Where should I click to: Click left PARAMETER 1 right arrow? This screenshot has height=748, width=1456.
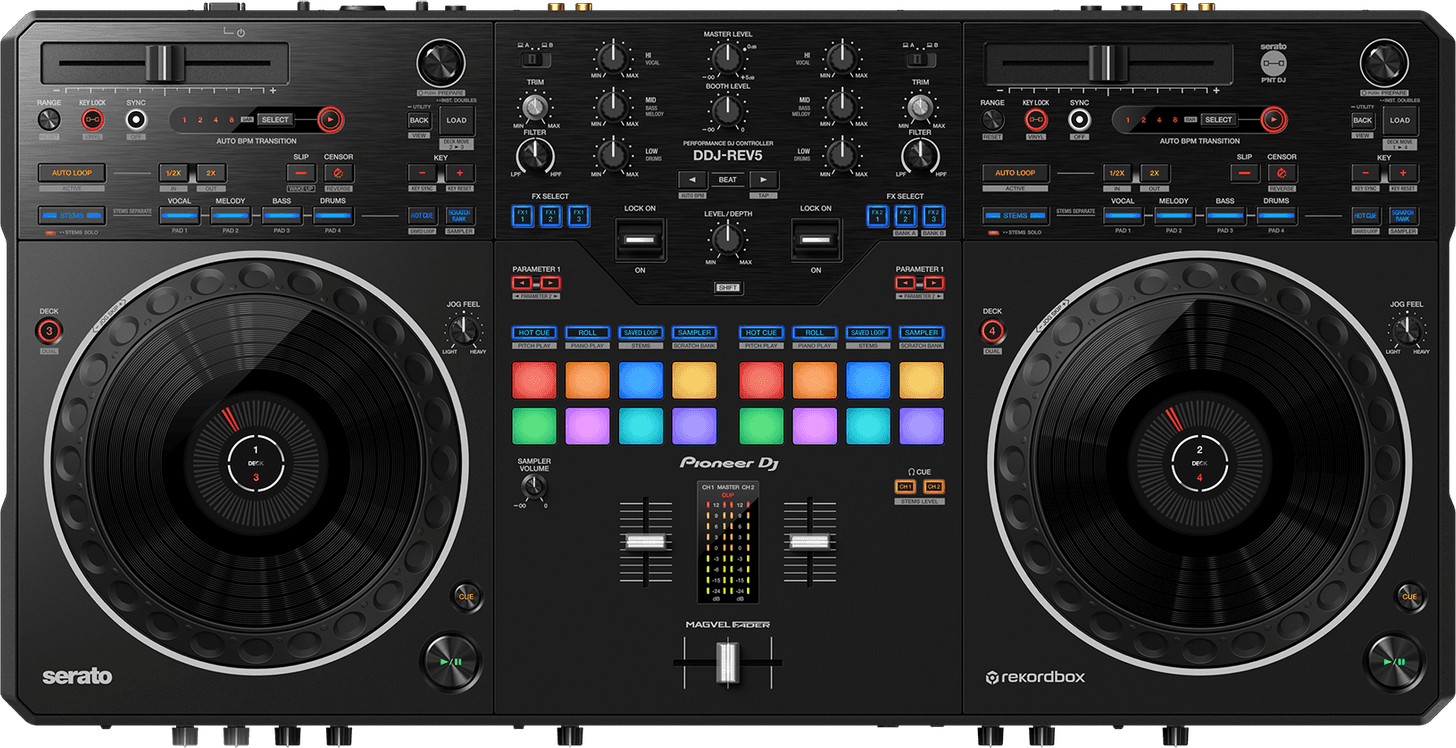point(550,284)
